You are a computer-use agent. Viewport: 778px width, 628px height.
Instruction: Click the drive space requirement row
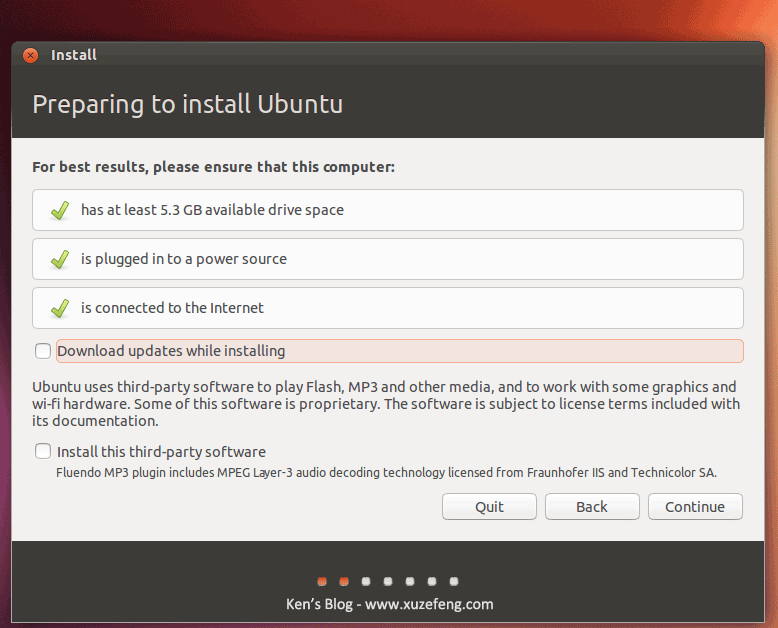point(388,210)
